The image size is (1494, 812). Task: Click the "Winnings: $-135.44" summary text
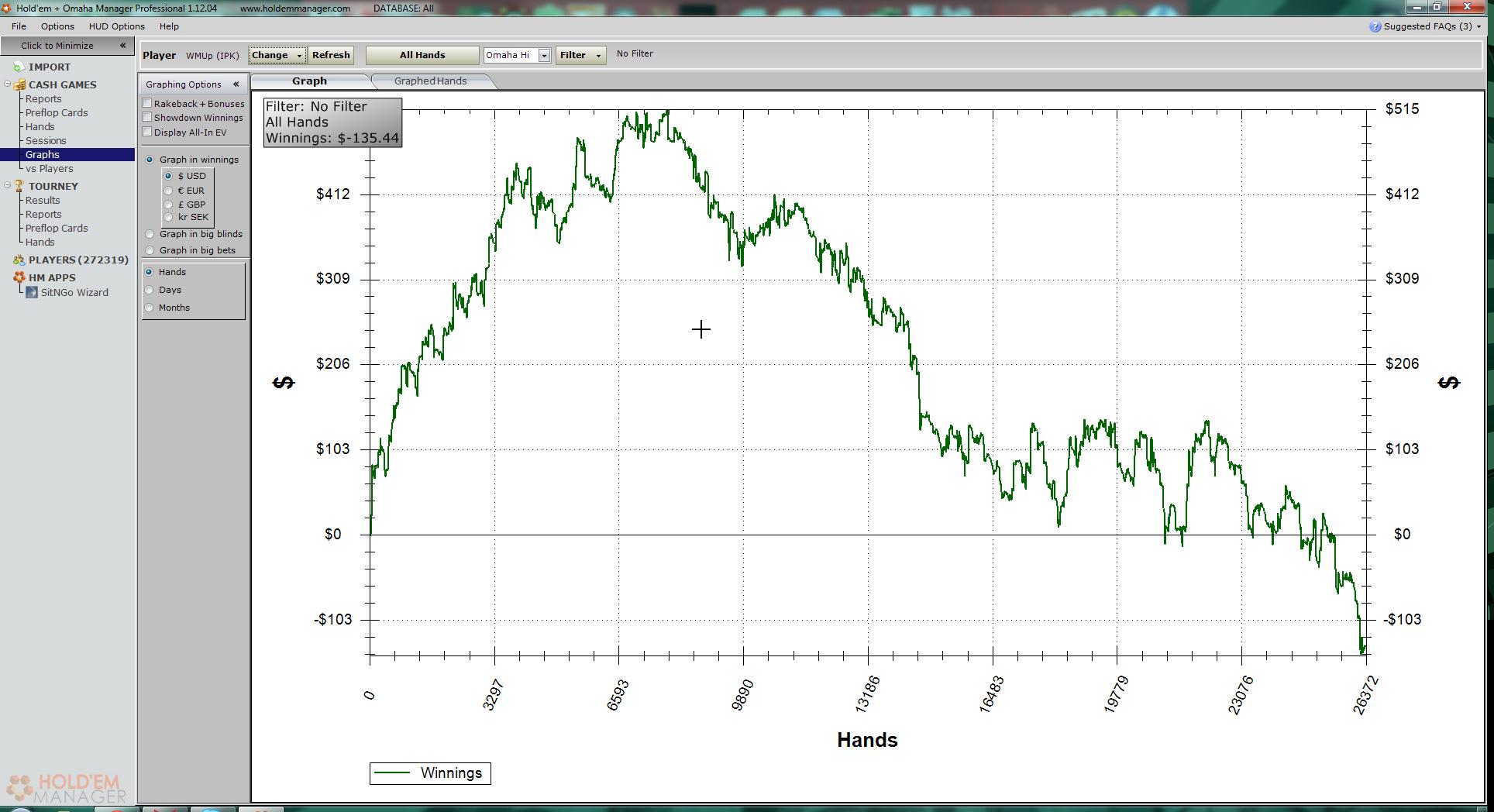click(332, 139)
